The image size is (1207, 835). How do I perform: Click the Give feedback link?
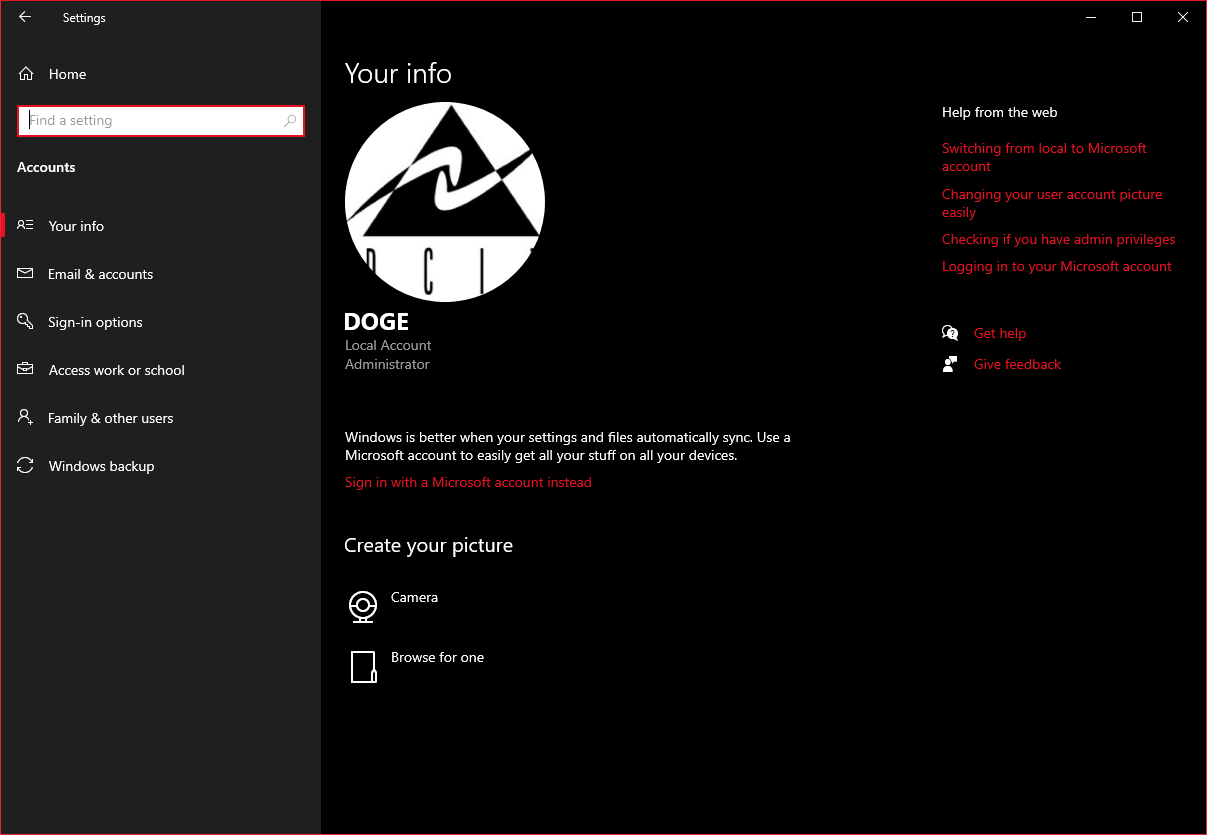pos(1017,365)
